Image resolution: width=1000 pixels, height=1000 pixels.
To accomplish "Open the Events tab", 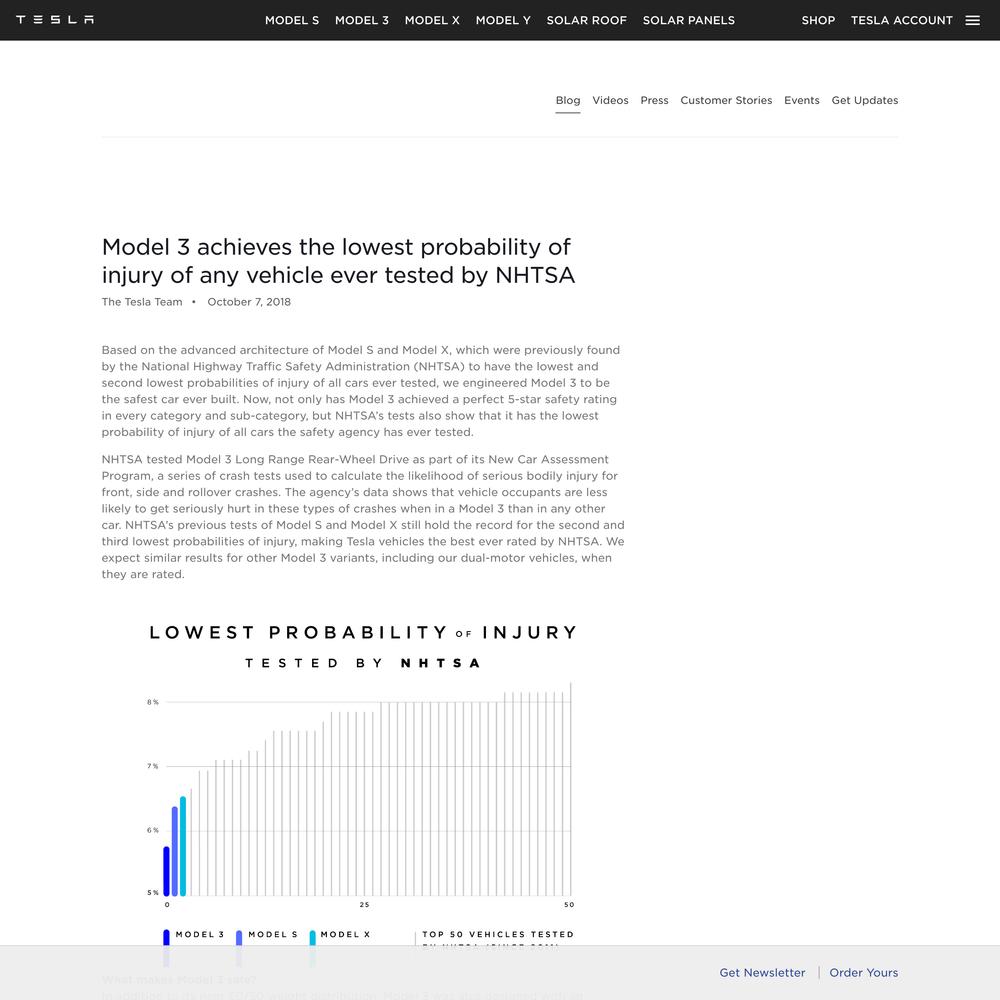I will click(x=802, y=101).
